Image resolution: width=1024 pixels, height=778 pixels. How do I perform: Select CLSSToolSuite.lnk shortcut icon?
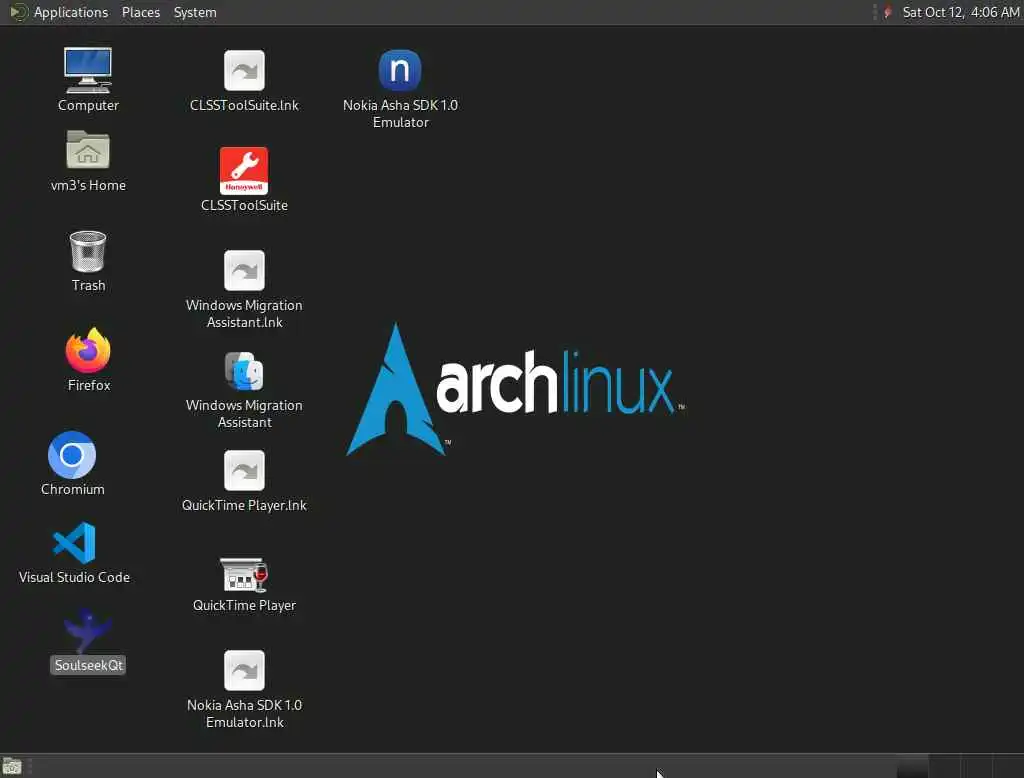click(x=244, y=71)
